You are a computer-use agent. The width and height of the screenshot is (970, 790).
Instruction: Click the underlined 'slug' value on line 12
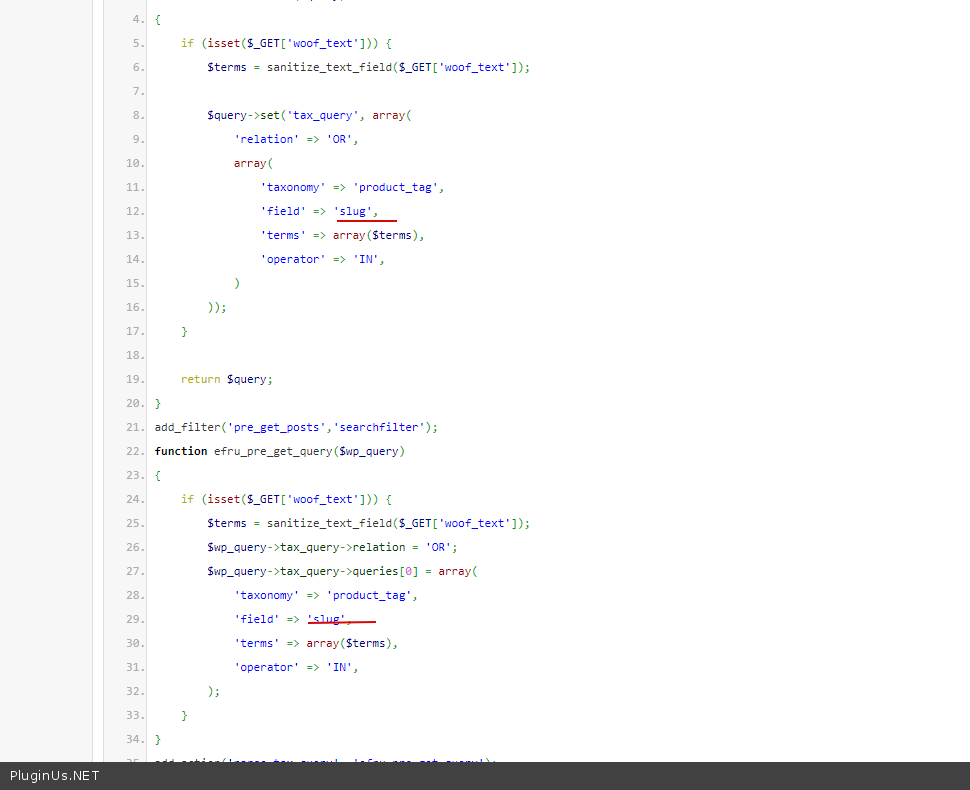point(354,211)
